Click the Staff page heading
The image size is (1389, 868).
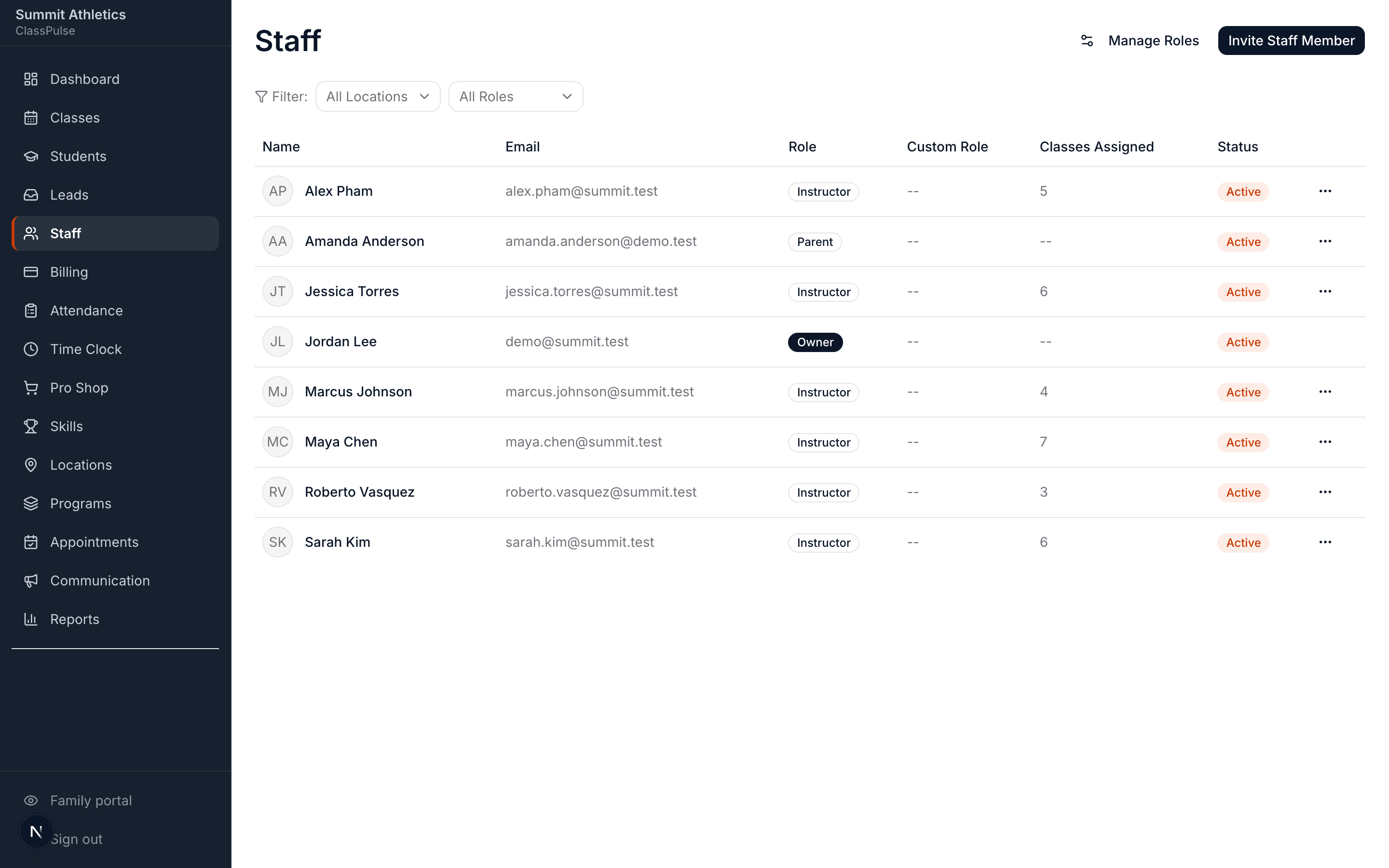287,41
